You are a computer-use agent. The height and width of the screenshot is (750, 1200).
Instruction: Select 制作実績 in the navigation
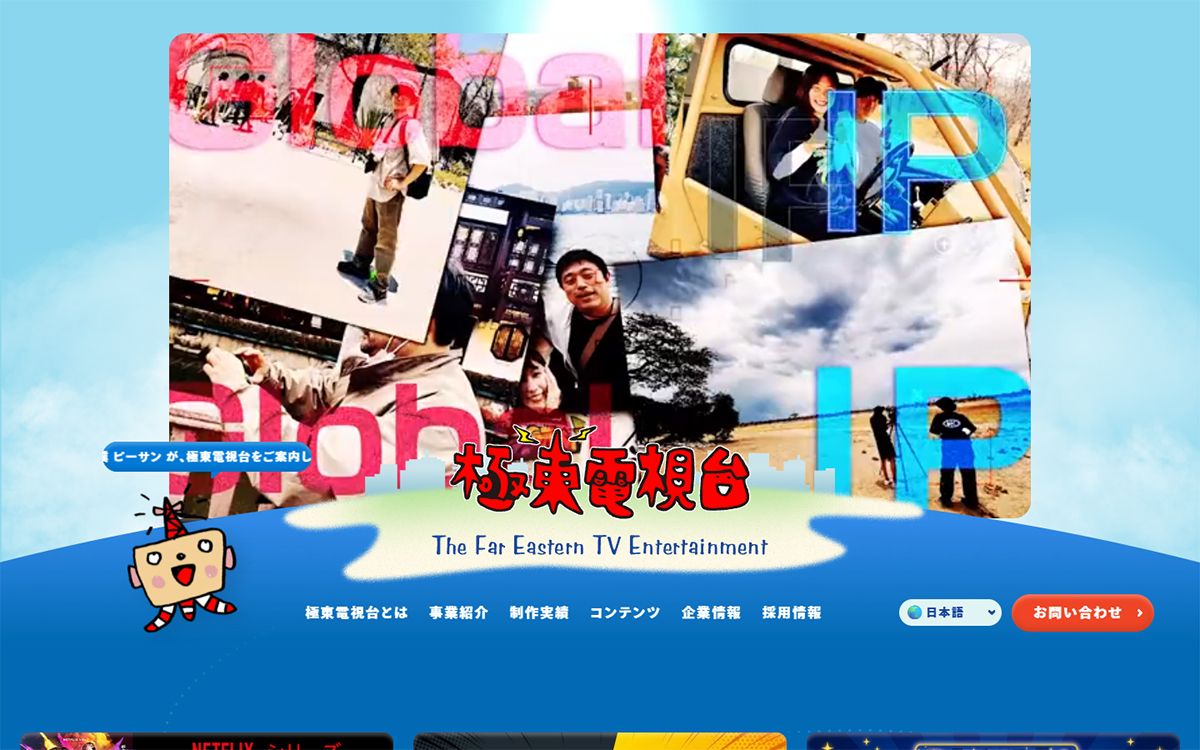(539, 613)
